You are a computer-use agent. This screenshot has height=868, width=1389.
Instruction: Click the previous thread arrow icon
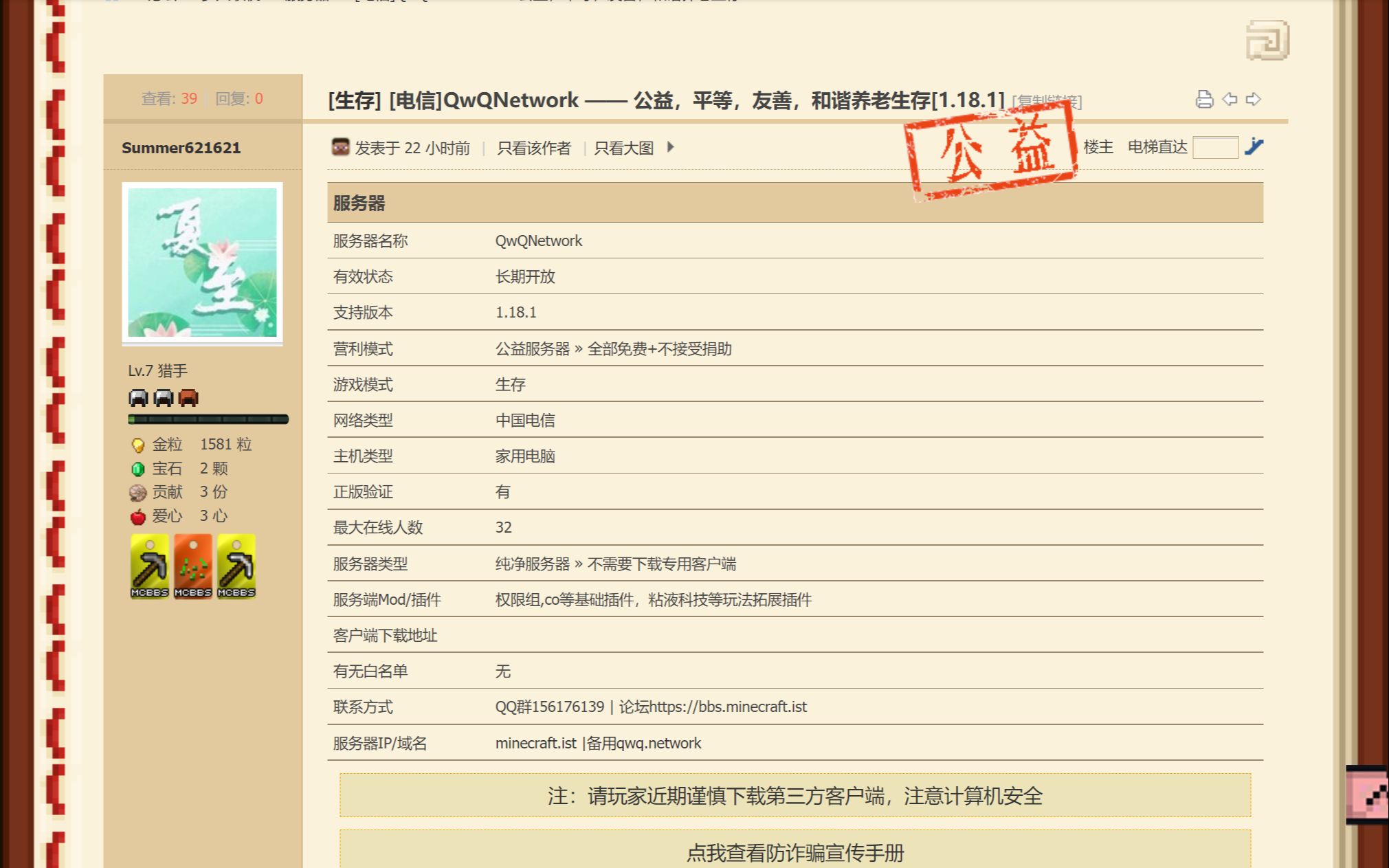click(x=1228, y=99)
